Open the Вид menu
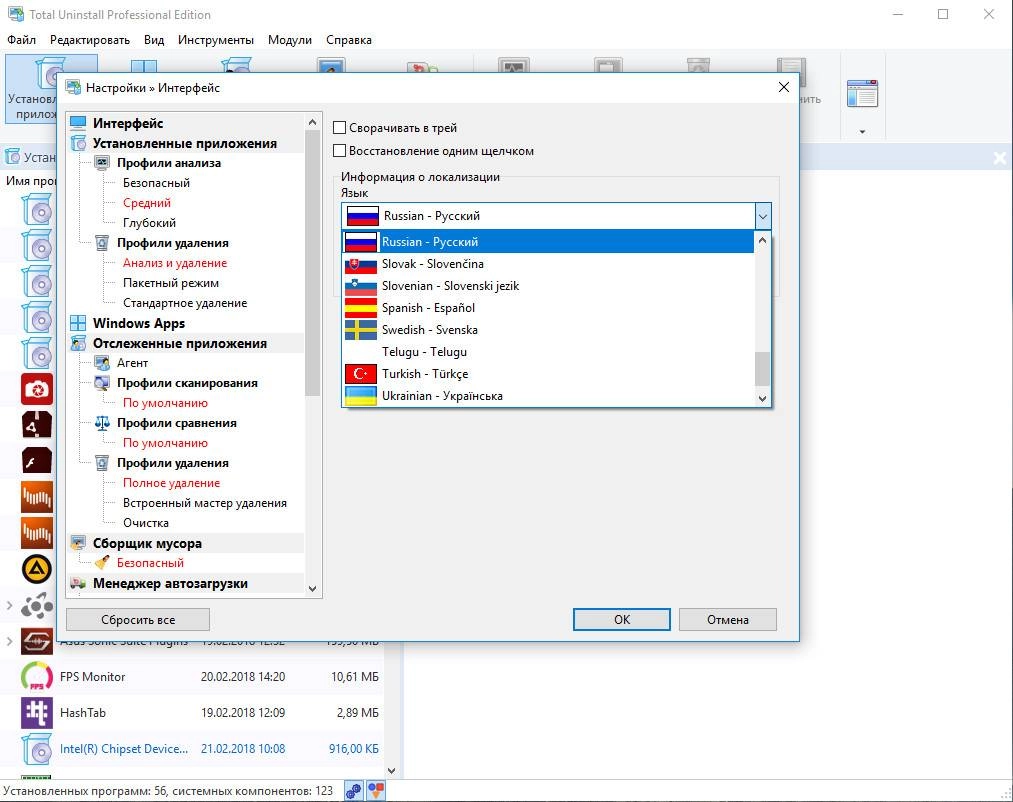The image size is (1013, 802). [x=154, y=40]
